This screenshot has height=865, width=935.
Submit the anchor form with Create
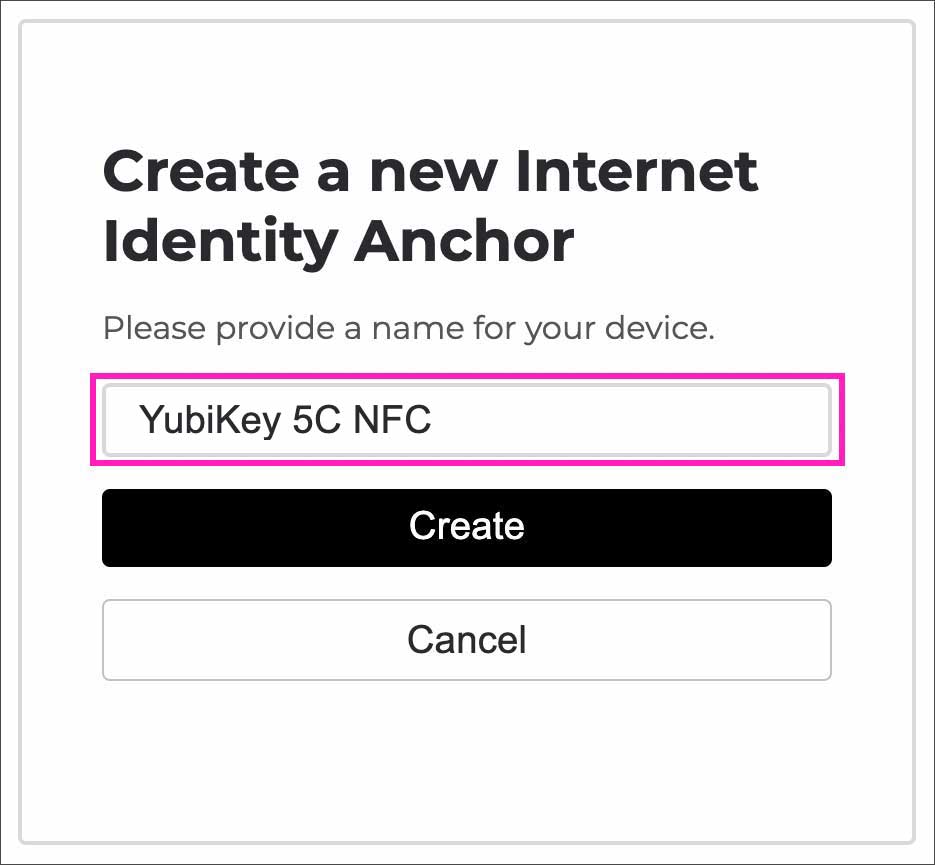[467, 527]
